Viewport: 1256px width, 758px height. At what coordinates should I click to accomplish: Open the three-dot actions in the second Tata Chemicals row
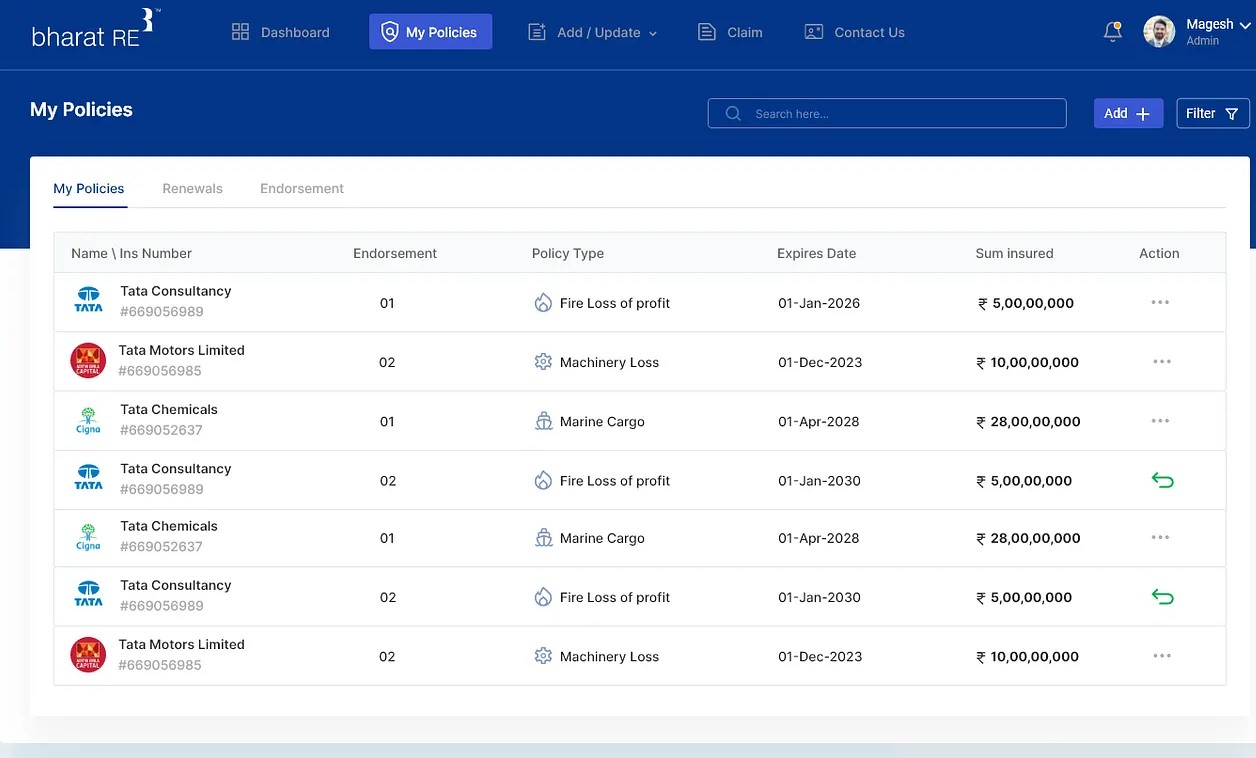pos(1160,537)
